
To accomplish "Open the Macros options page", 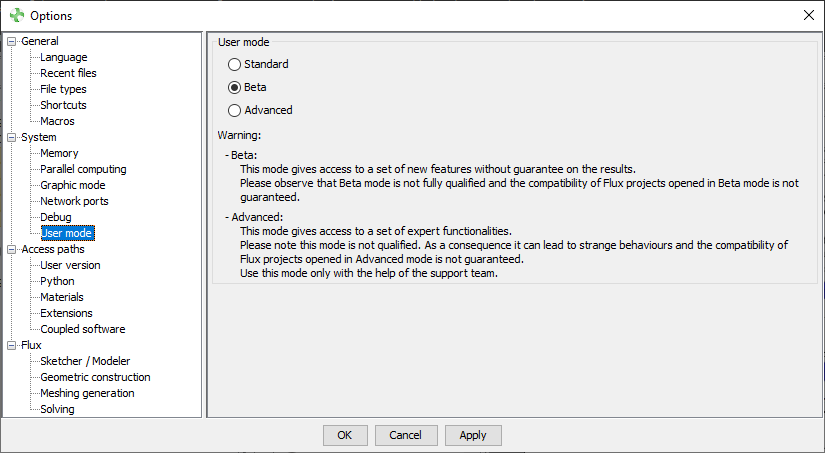I will 57,121.
